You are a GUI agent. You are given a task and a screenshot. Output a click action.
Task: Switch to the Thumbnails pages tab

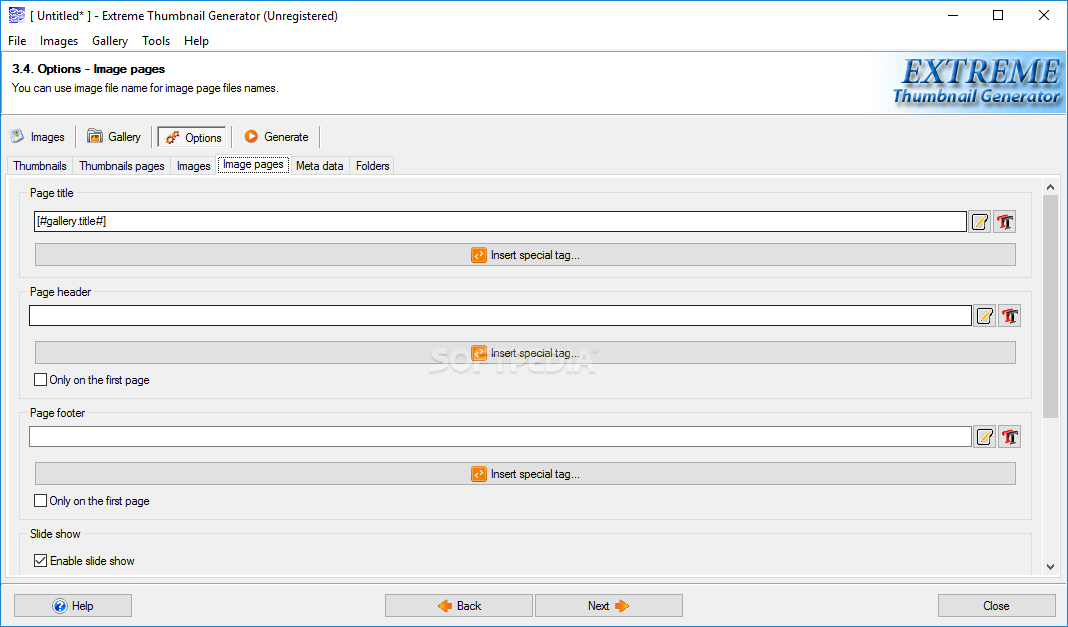pyautogui.click(x=121, y=165)
